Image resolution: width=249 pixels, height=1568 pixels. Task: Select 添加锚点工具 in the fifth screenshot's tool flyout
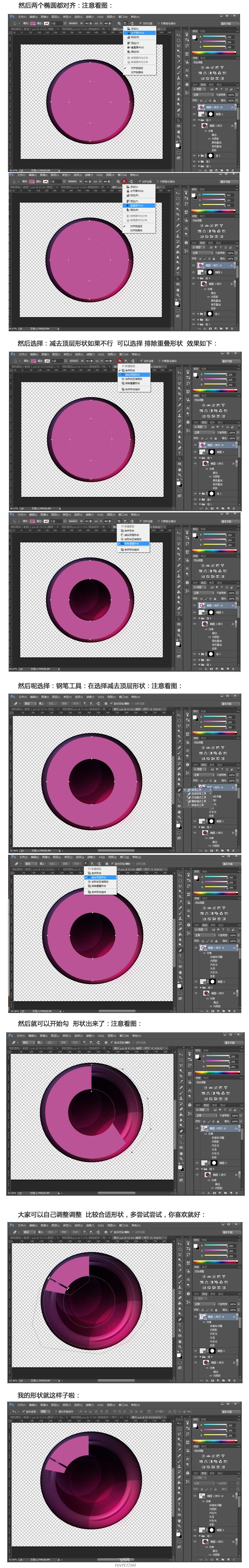pyautogui.click(x=198, y=797)
